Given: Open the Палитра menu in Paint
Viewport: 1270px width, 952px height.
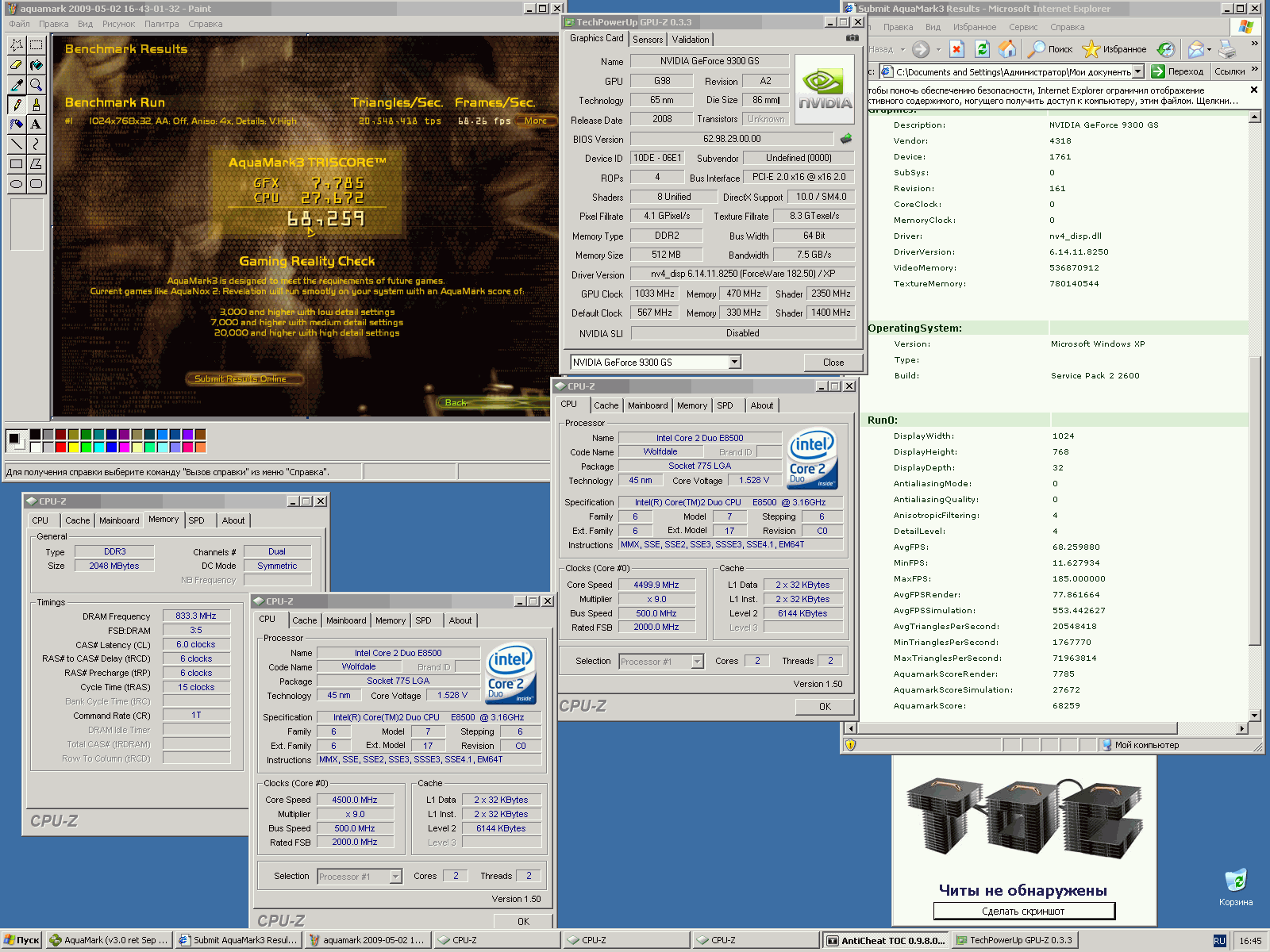Looking at the screenshot, I should 161,24.
